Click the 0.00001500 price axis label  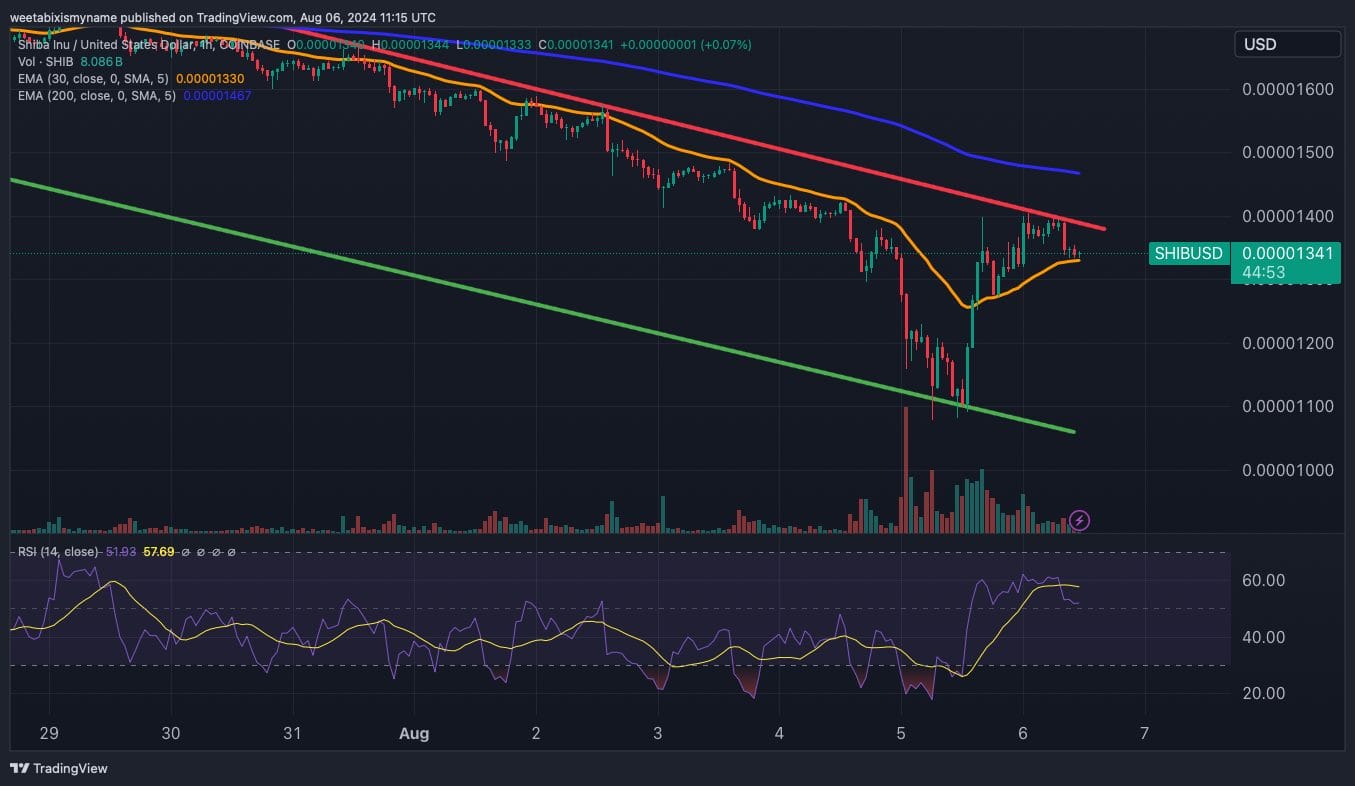click(x=1288, y=152)
